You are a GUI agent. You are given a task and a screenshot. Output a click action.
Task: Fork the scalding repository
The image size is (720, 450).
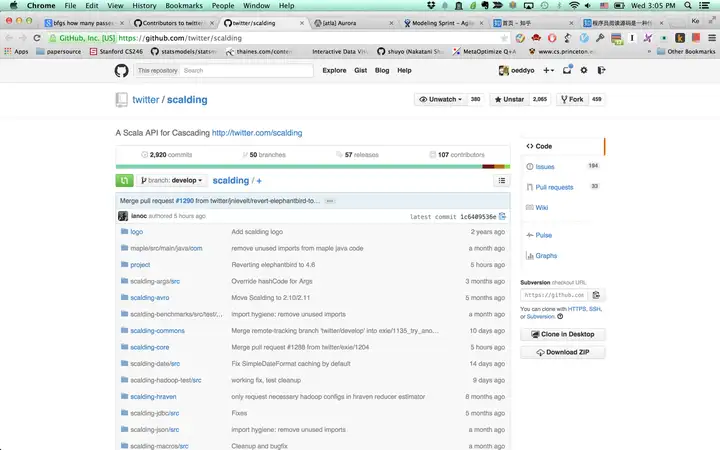(x=572, y=99)
